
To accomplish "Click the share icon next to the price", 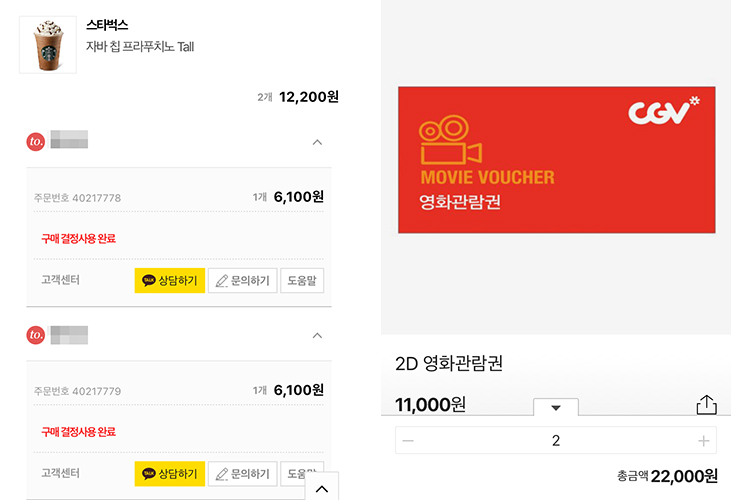I will [706, 404].
